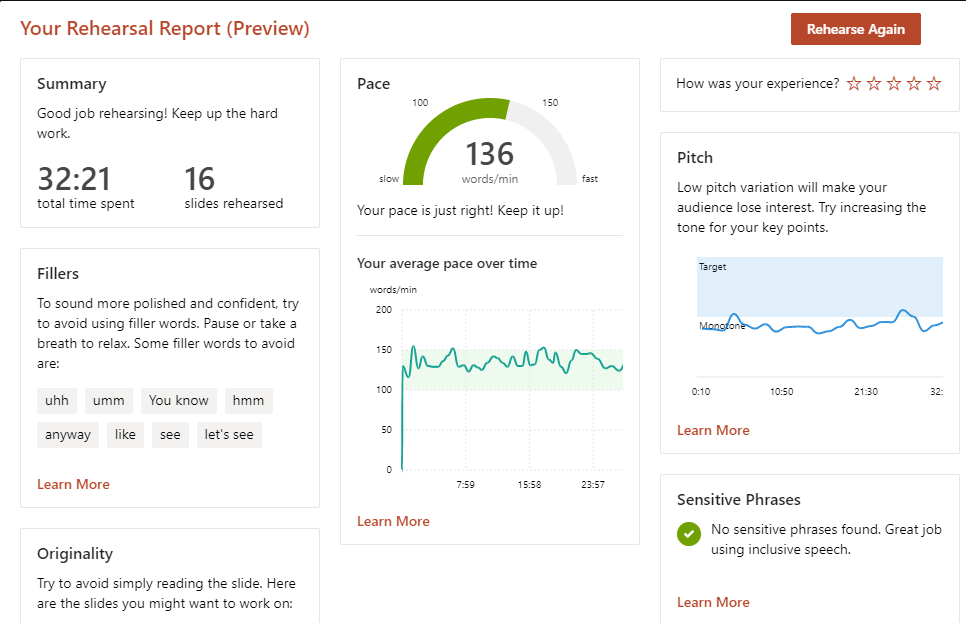The height and width of the screenshot is (623, 975).
Task: Rate experience with the second star
Action: [873, 84]
